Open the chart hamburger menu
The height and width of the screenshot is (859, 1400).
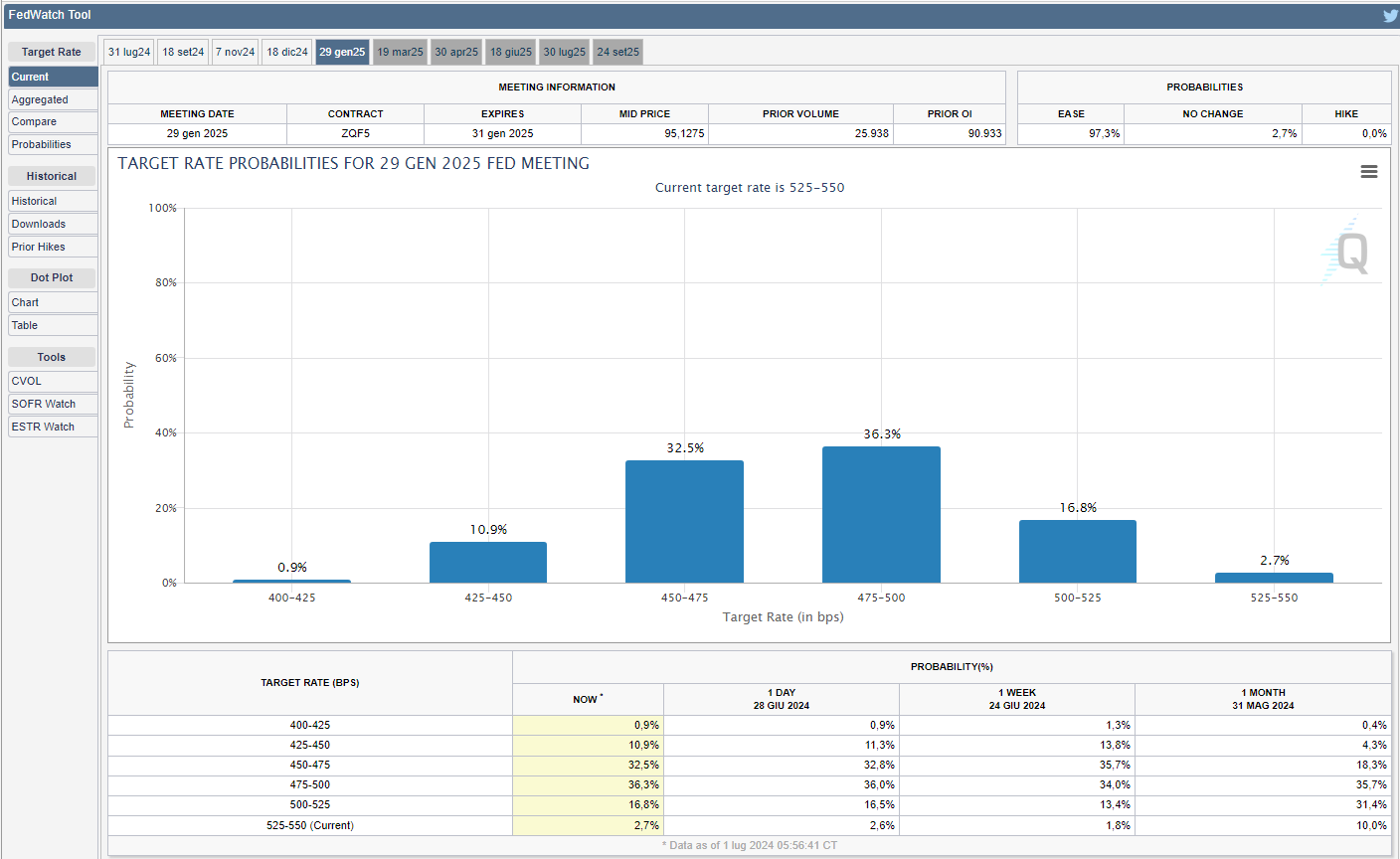(1369, 172)
